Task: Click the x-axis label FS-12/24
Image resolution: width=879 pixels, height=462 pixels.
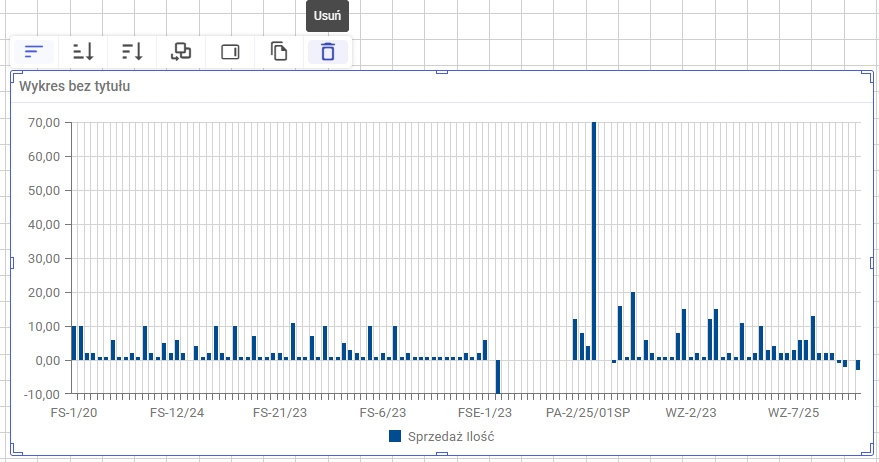Action: pyautogui.click(x=177, y=413)
